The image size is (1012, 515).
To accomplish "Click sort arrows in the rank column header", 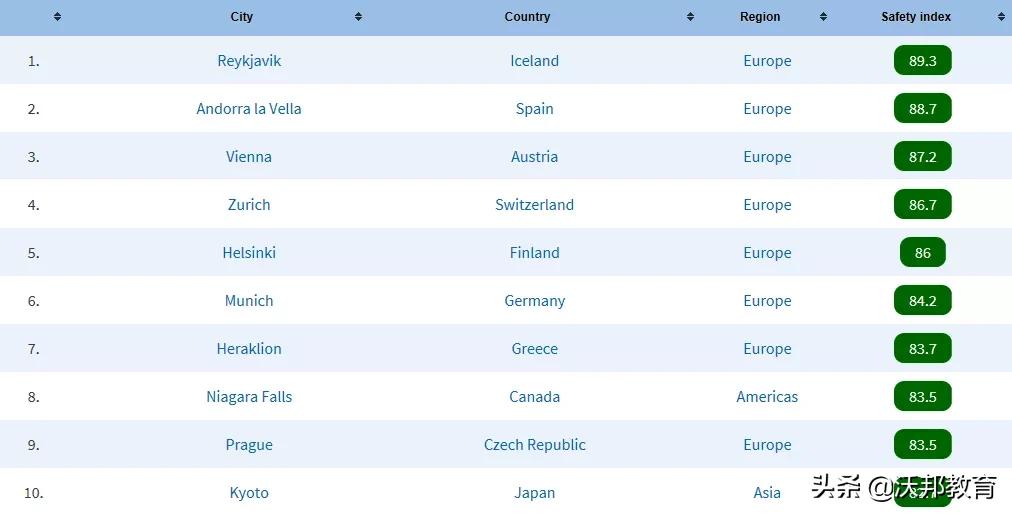I will point(57,17).
